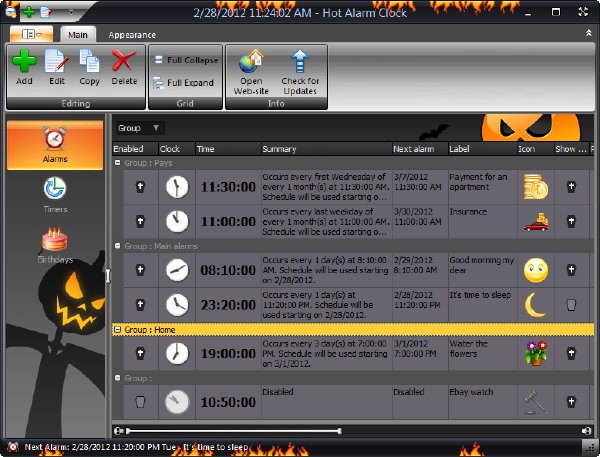
Task: Click the zoom slider below the grid
Action: (233, 431)
